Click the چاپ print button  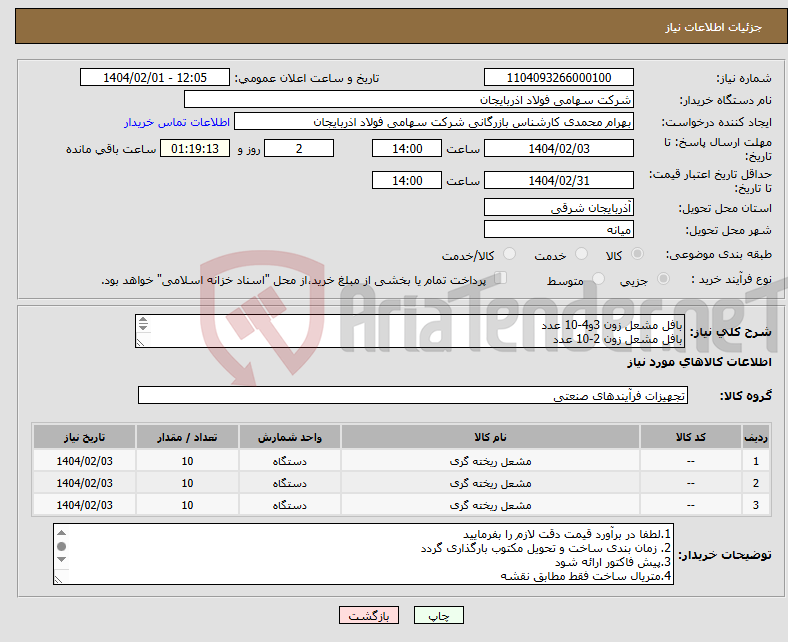point(438,615)
